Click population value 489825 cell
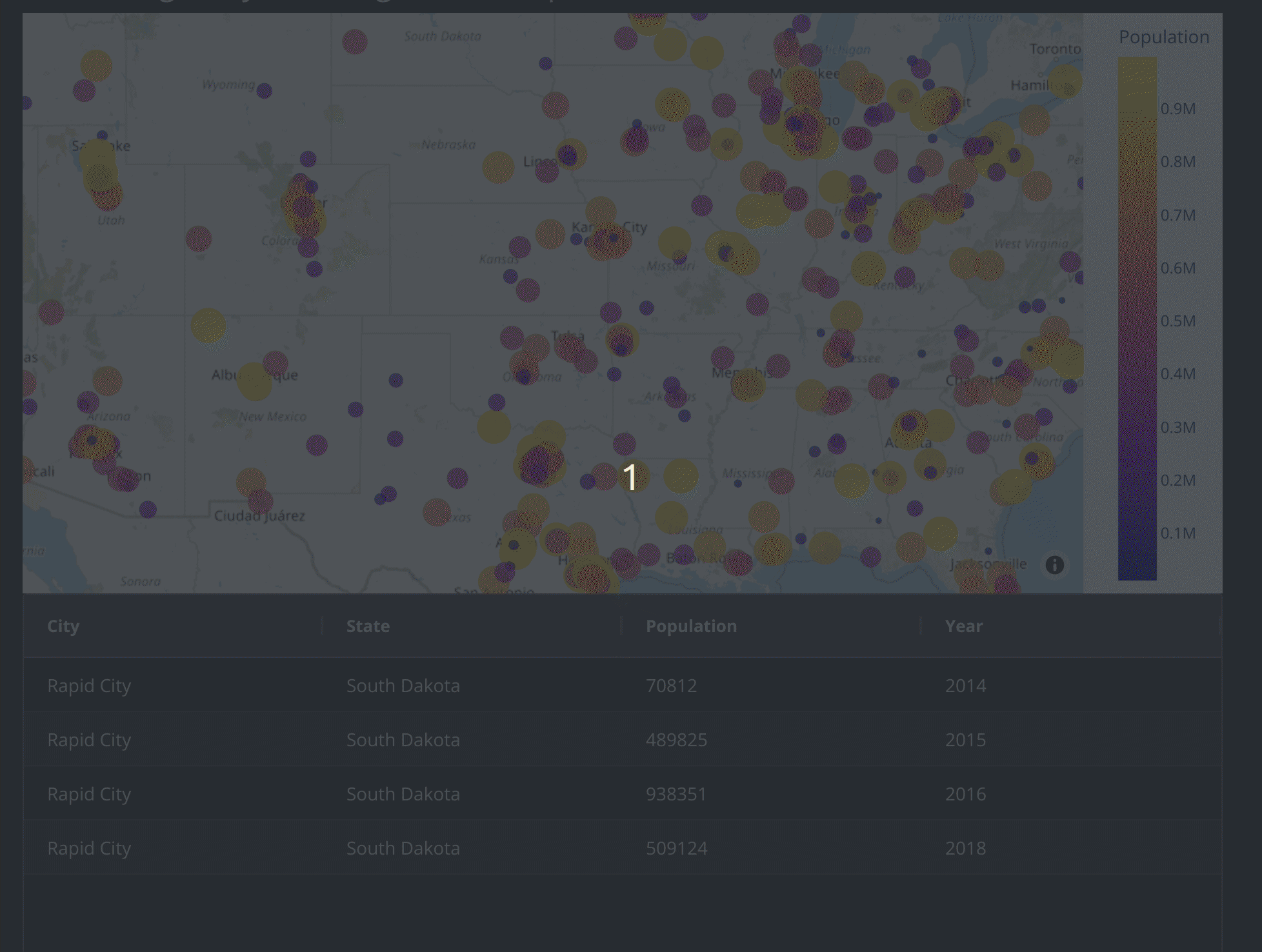 (x=676, y=740)
